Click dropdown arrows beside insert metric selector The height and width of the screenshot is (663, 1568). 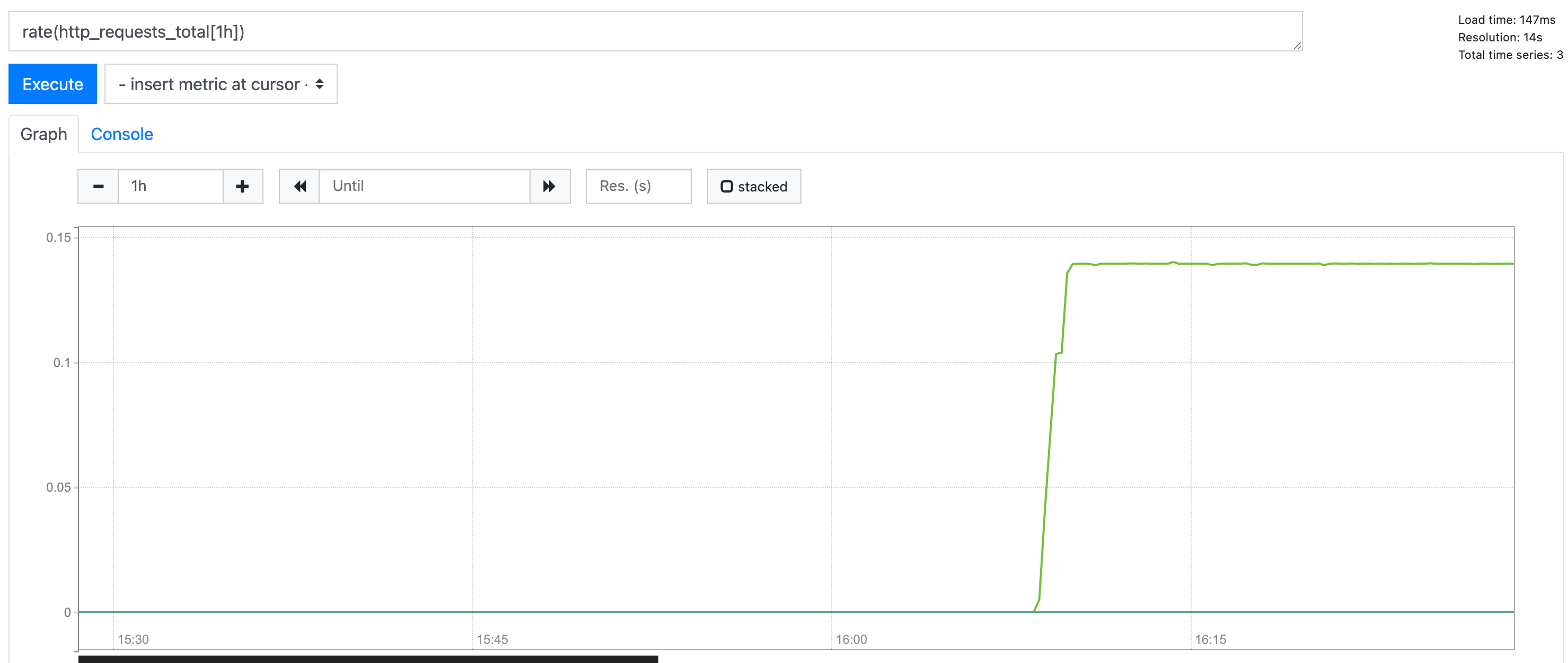tap(320, 84)
